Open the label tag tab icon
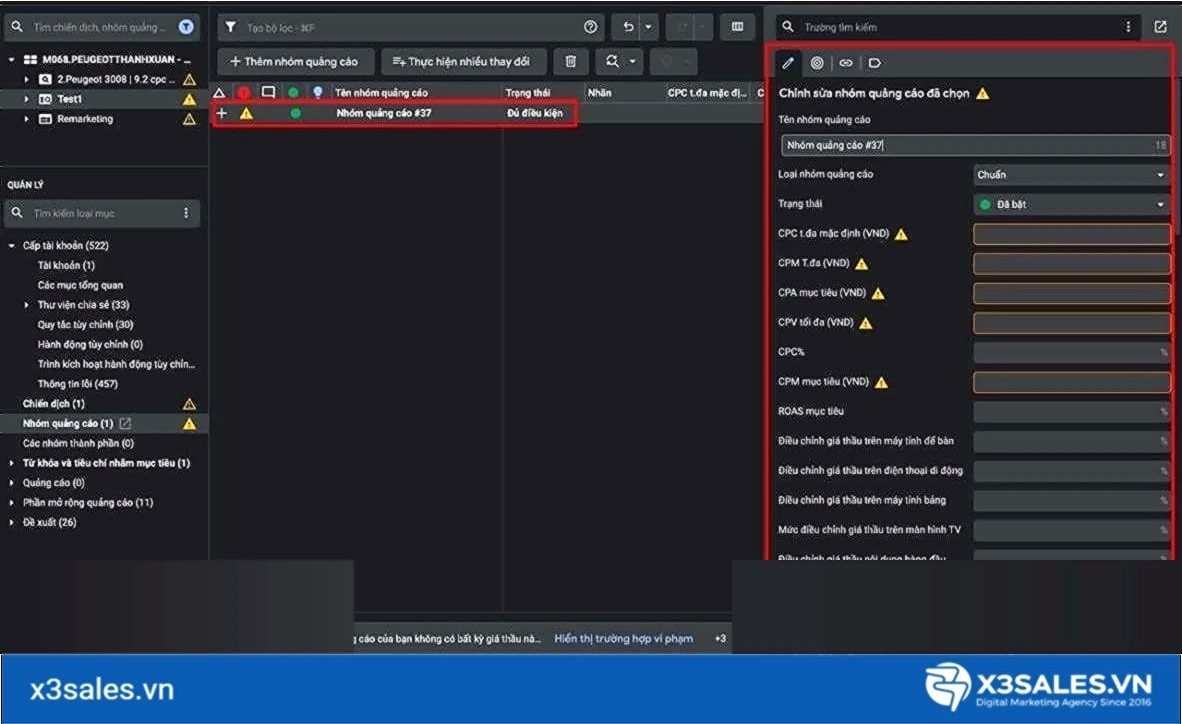1182x724 pixels. point(874,63)
